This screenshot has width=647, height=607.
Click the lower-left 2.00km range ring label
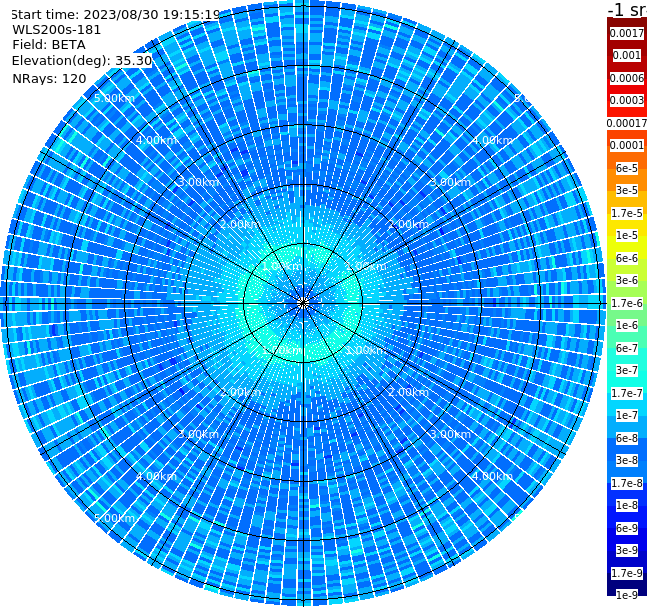[241, 392]
